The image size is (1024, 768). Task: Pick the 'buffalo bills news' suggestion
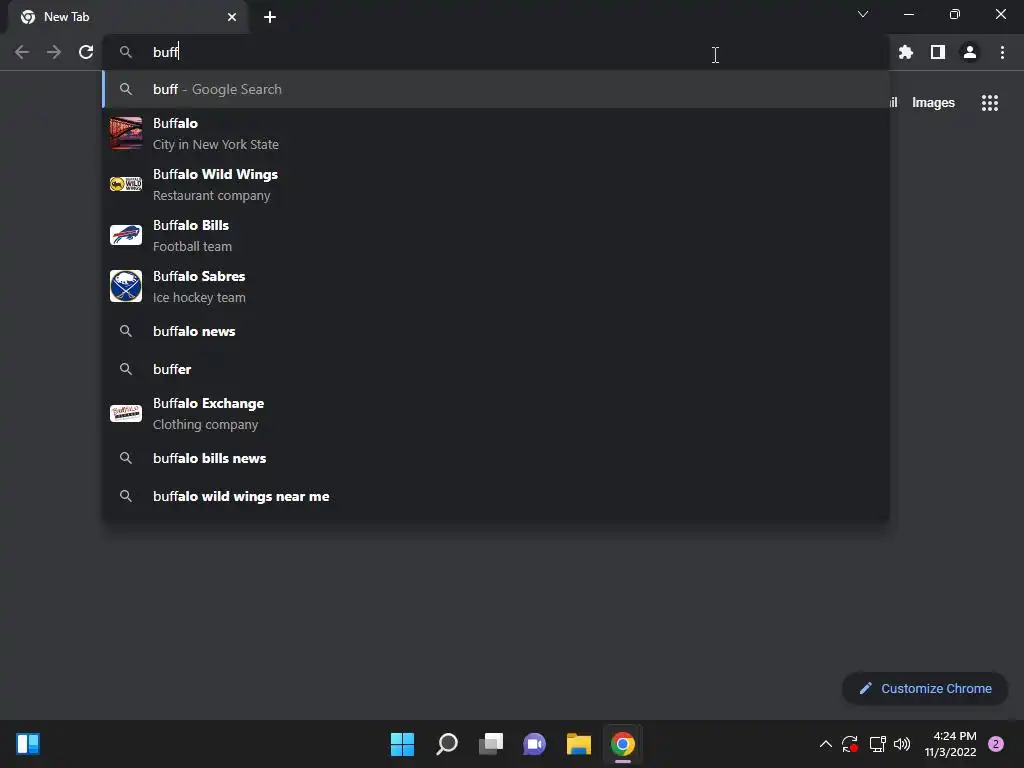[x=496, y=458]
